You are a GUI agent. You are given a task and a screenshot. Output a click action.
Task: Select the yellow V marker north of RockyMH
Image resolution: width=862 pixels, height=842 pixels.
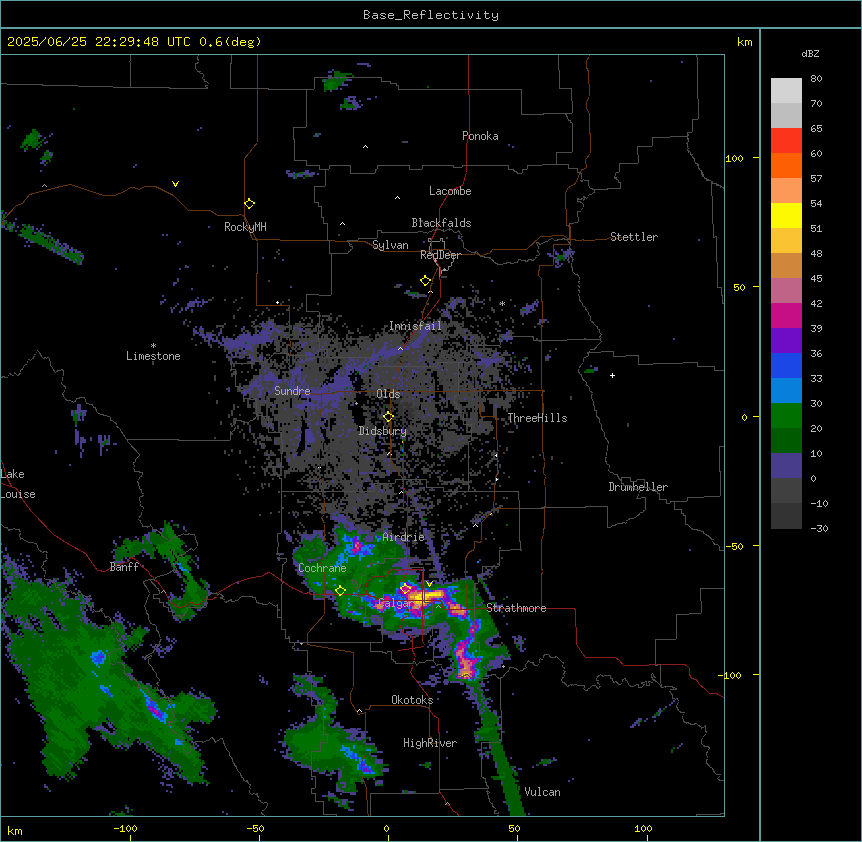(x=175, y=184)
